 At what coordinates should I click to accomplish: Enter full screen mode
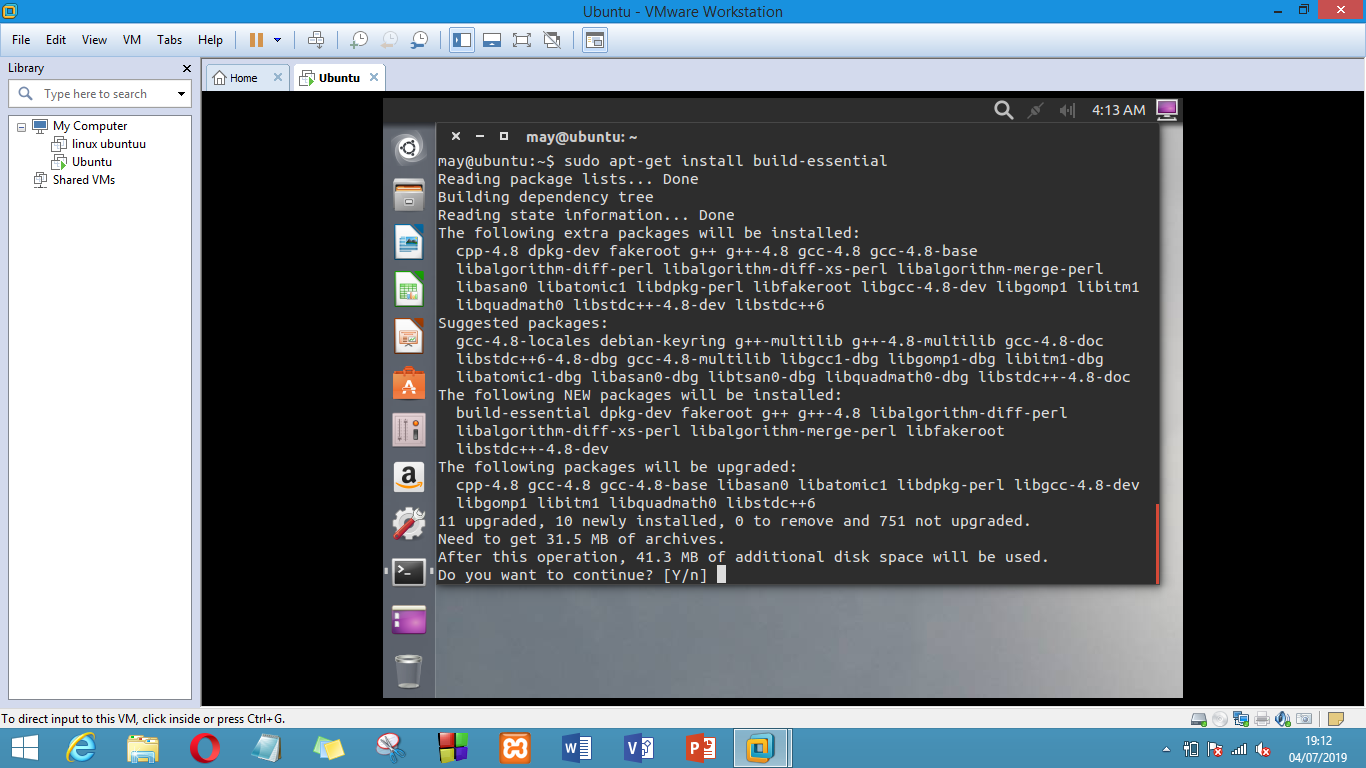tap(521, 40)
